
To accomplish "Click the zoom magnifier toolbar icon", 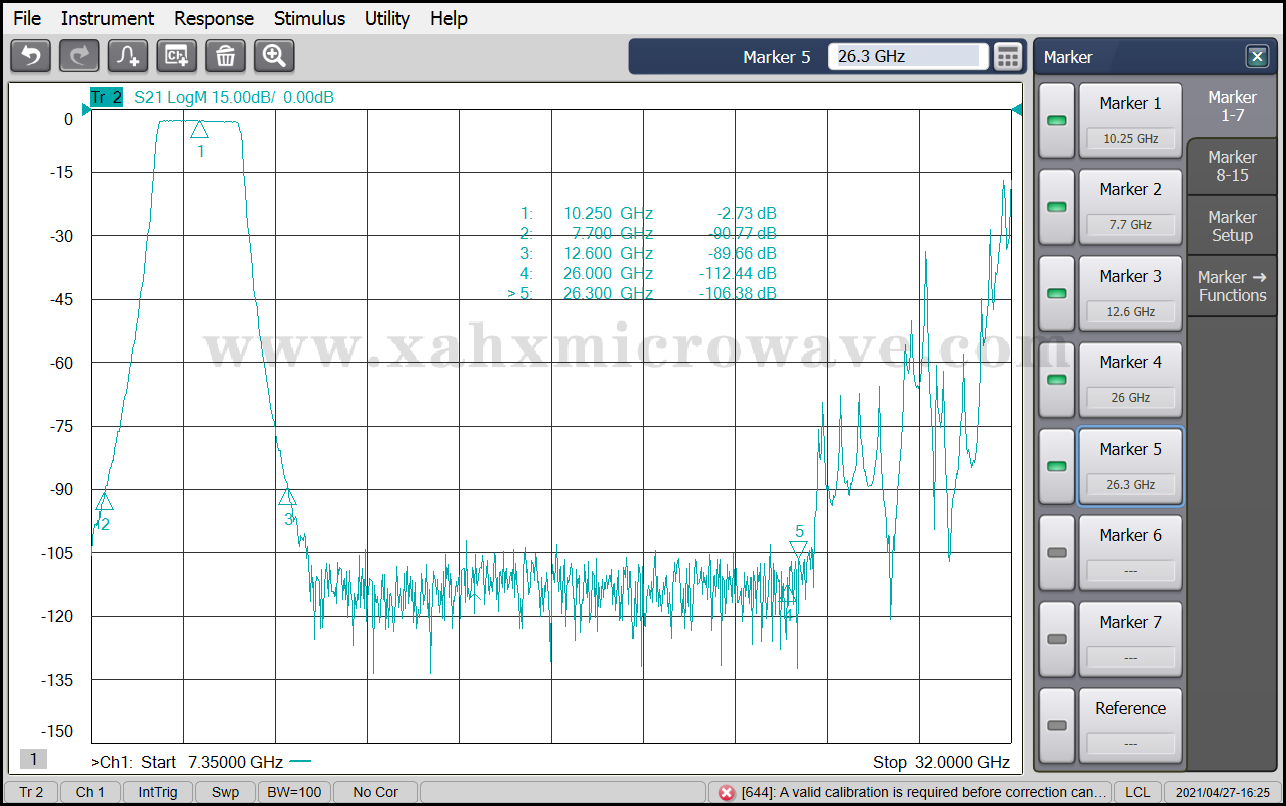I will [274, 56].
